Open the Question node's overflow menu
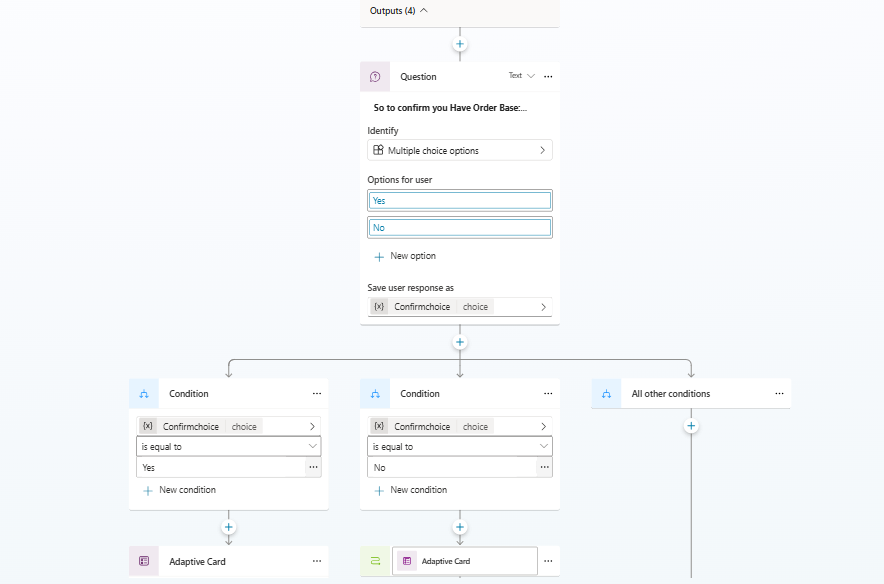Screen dimensions: 884x584 tap(548, 76)
